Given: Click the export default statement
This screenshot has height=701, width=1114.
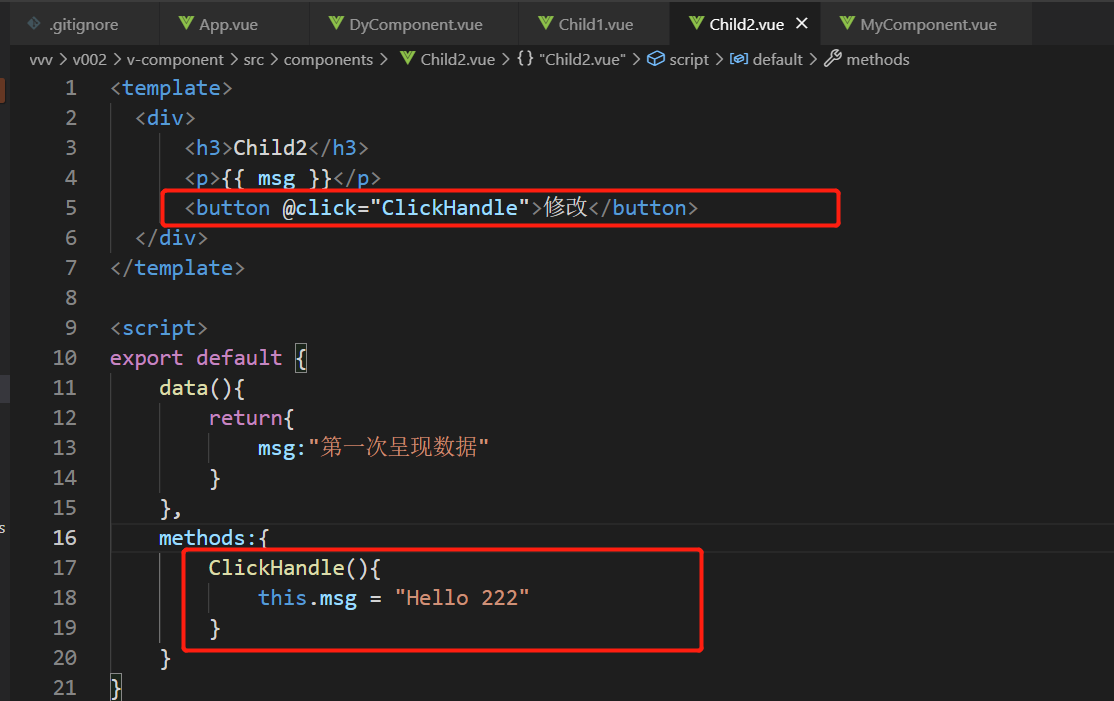Looking at the screenshot, I should pos(196,358).
